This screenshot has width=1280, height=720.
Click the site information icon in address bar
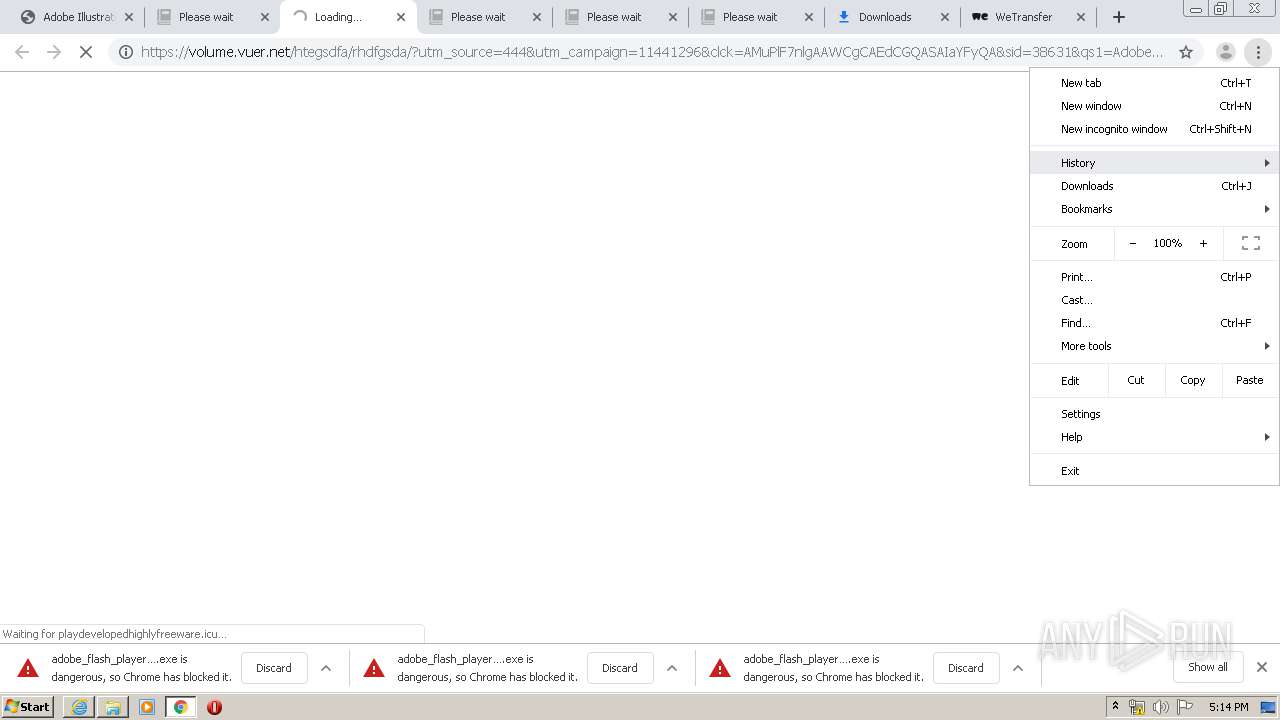click(x=126, y=52)
